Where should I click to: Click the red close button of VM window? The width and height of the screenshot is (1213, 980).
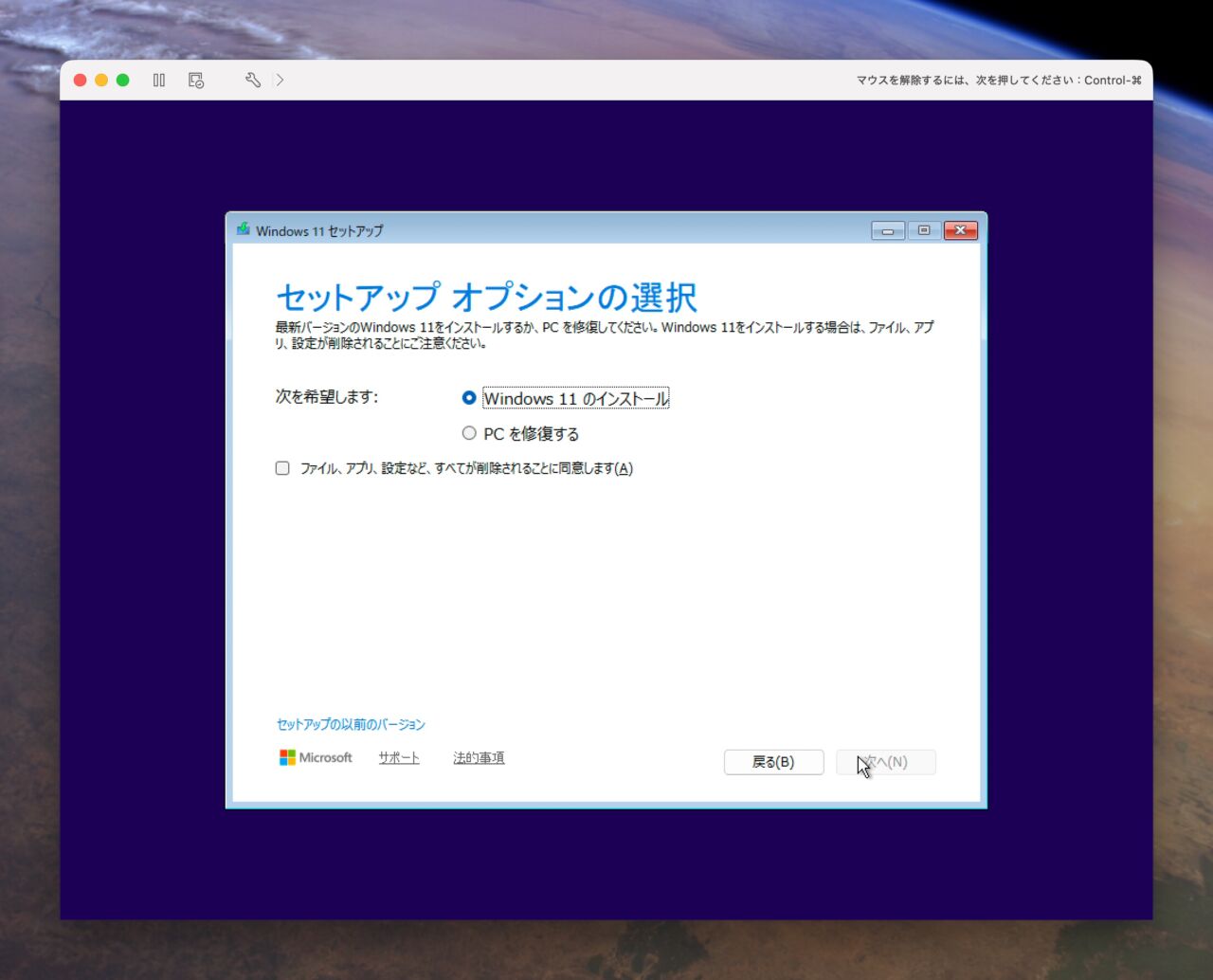pos(81,81)
